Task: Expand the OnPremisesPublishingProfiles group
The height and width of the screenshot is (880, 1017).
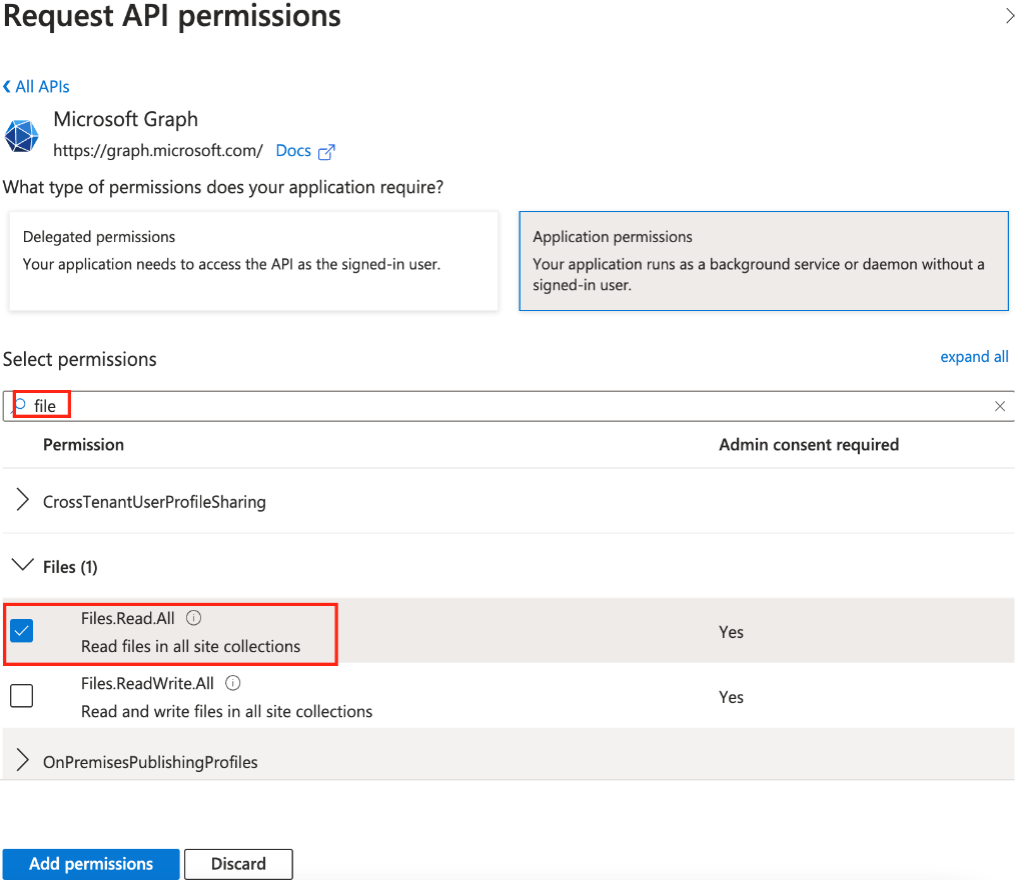Action: [x=22, y=760]
